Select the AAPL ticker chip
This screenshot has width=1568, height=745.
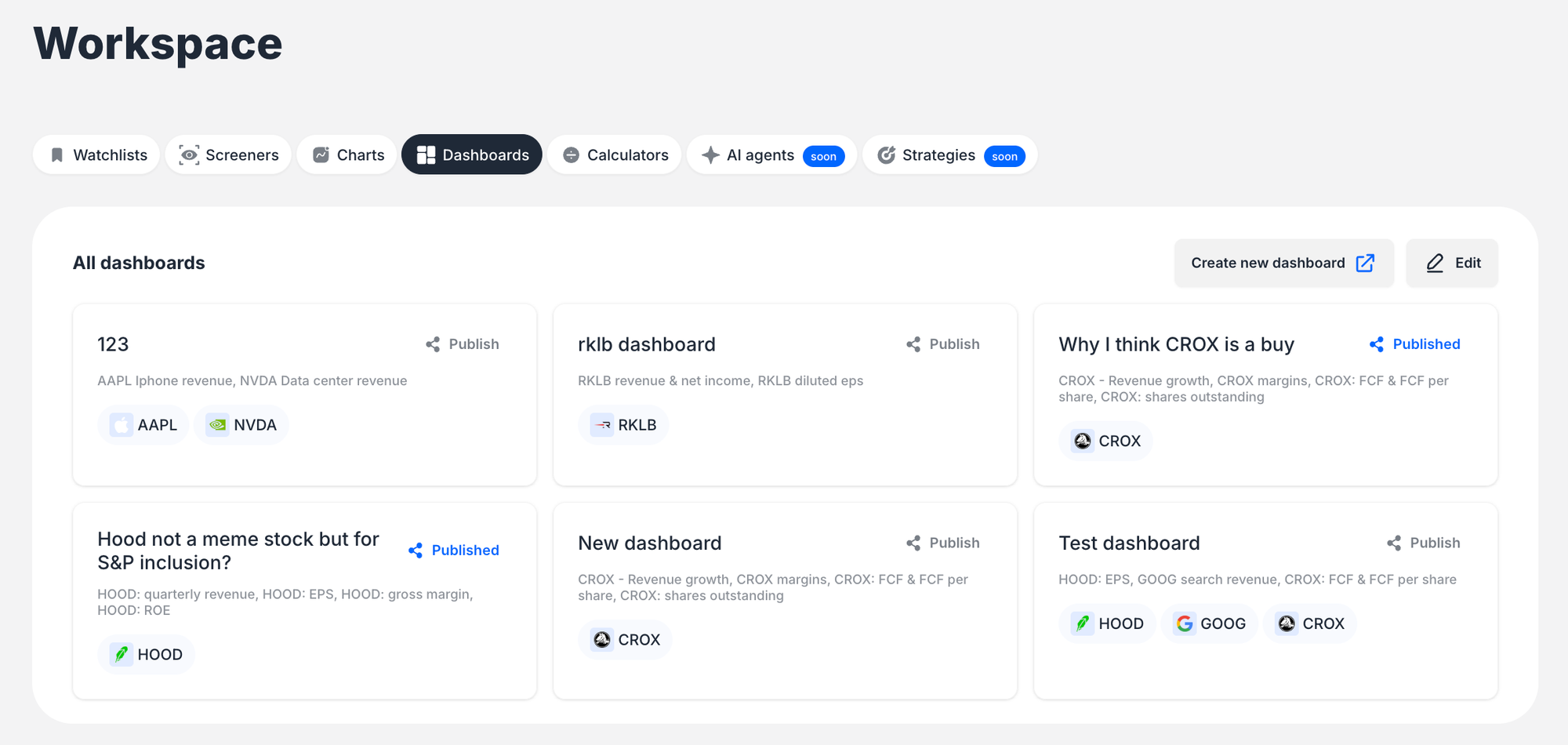pos(143,425)
